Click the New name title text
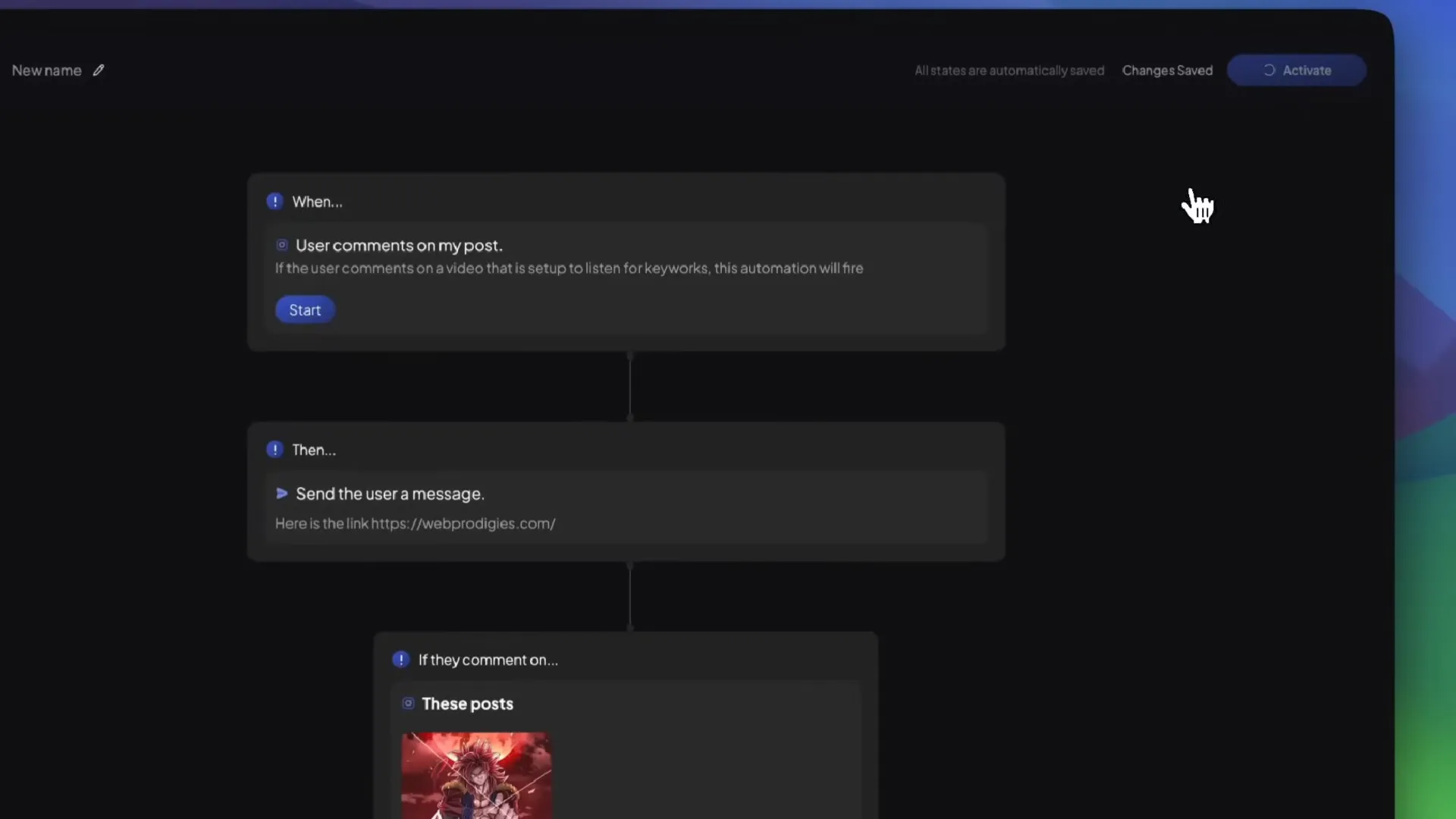Screen dimensions: 1456x819 pos(47,71)
